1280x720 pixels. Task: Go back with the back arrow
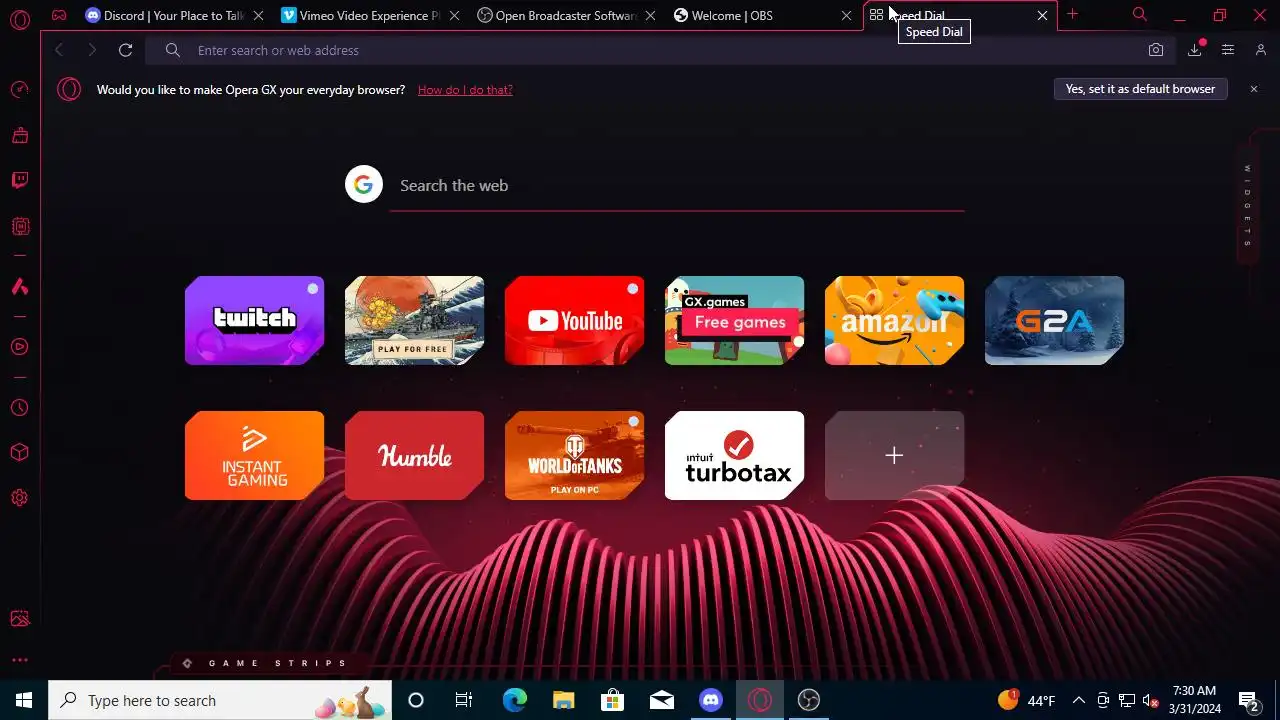pyautogui.click(x=59, y=50)
